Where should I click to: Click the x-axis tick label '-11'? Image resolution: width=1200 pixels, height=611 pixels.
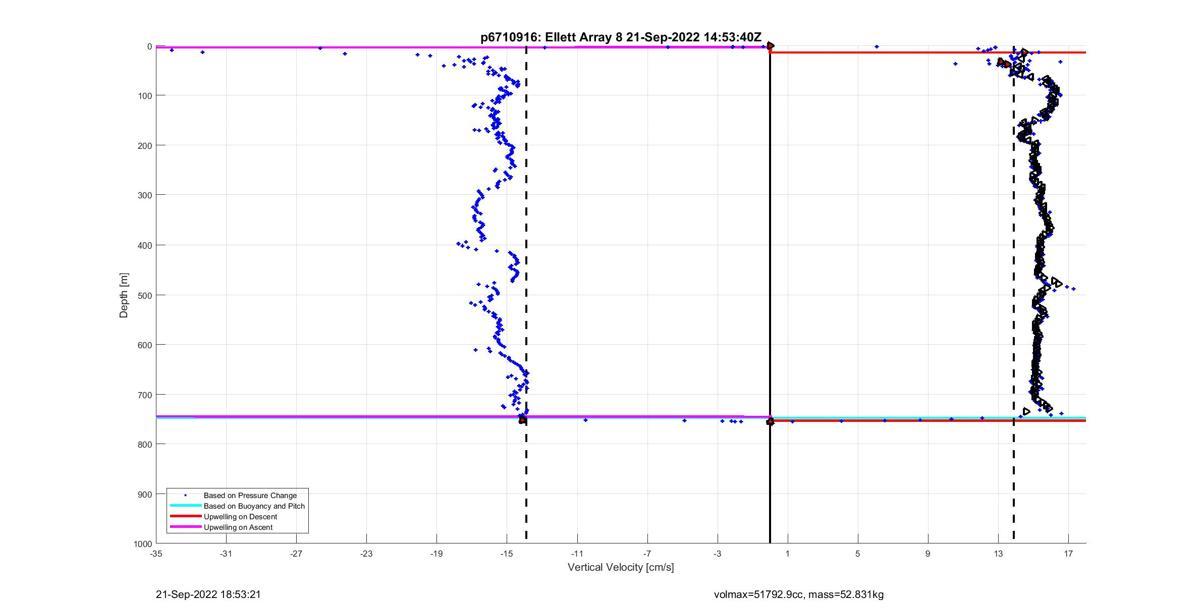pos(577,553)
